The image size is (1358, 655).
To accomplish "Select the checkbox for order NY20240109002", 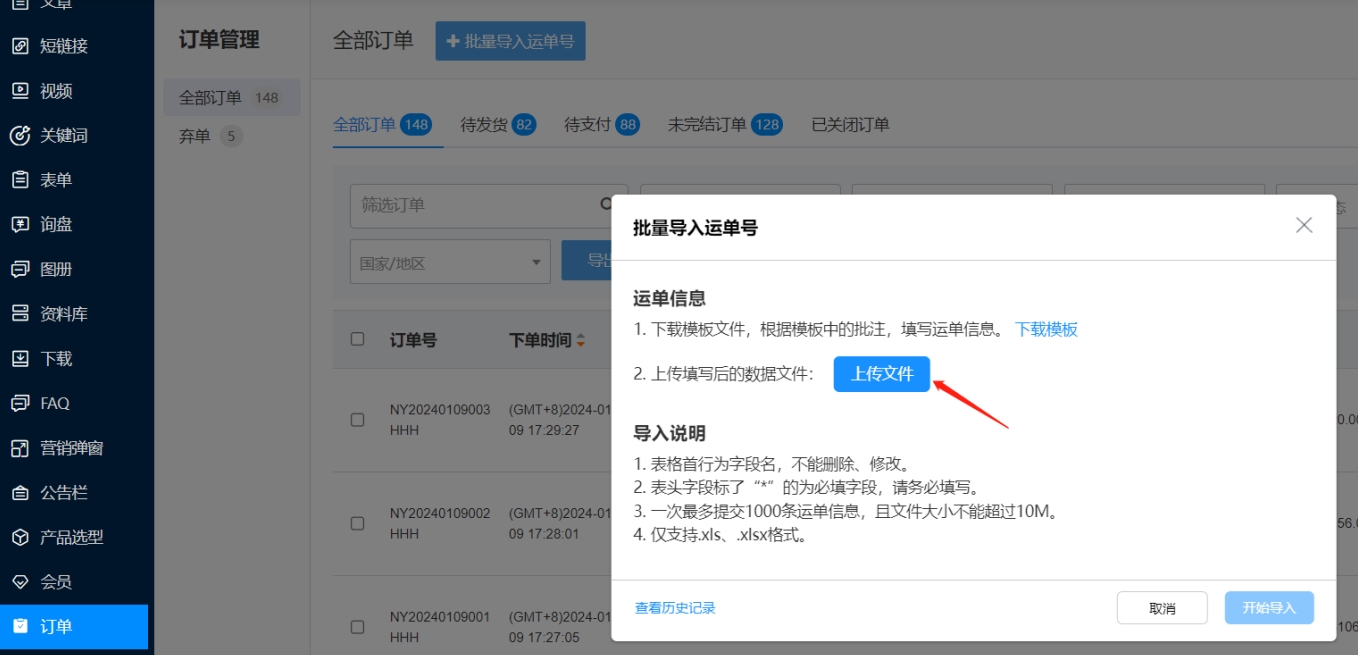I will (x=357, y=523).
